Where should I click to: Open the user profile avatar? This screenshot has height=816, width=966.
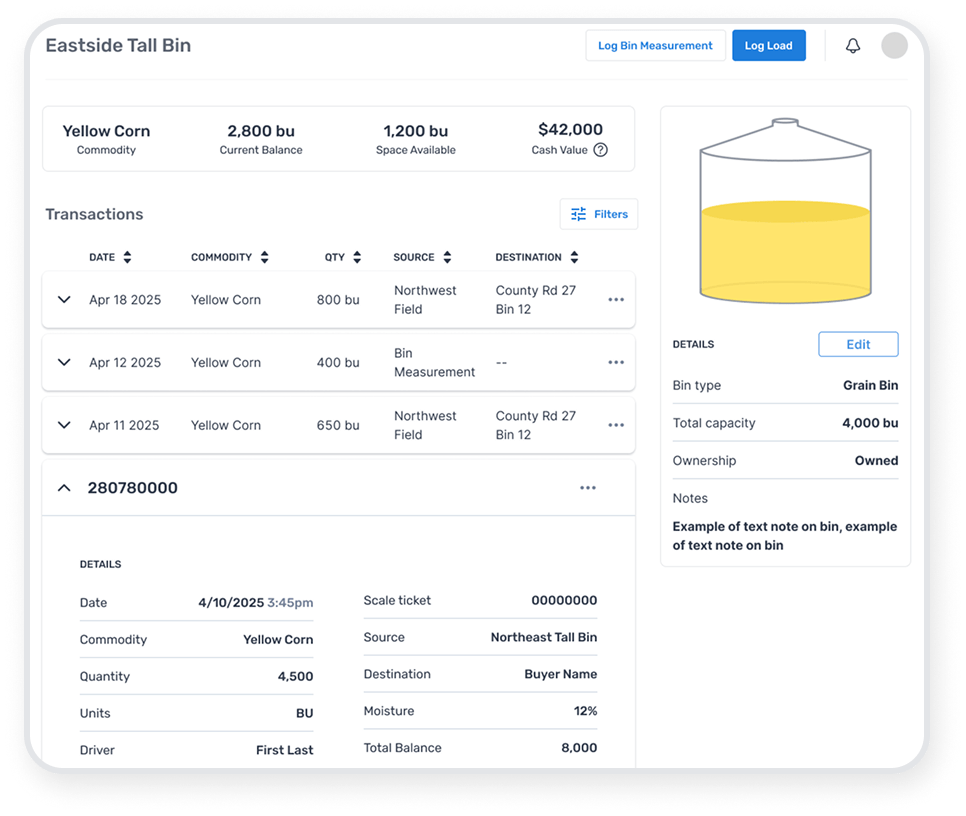894,46
